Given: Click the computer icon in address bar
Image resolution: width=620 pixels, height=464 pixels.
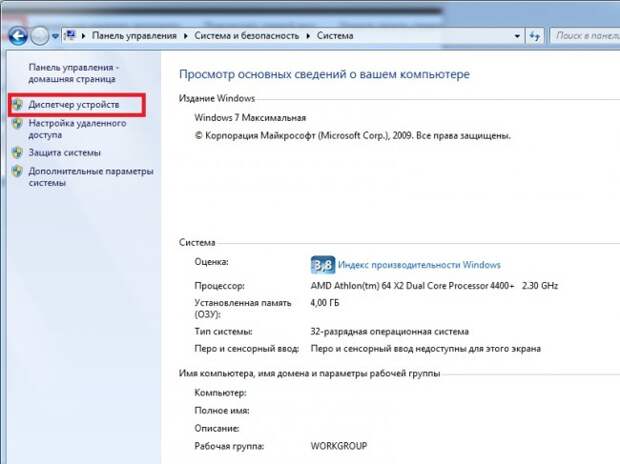Looking at the screenshot, I should tap(70, 36).
